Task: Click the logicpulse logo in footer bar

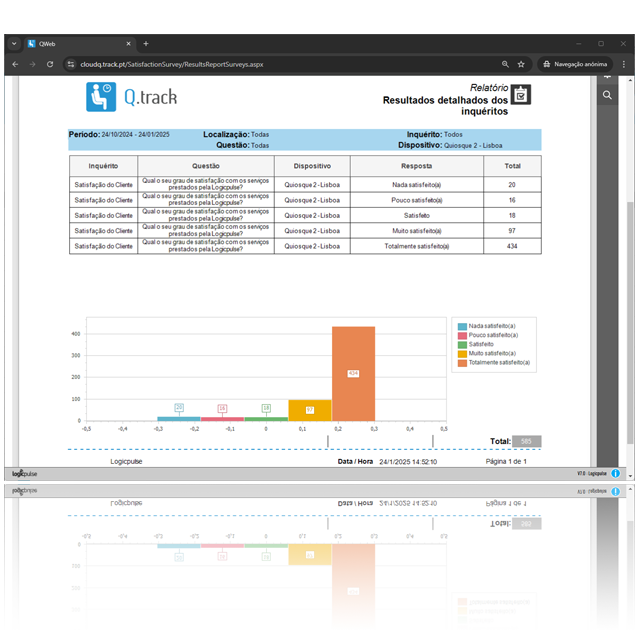Action: pos(24,474)
